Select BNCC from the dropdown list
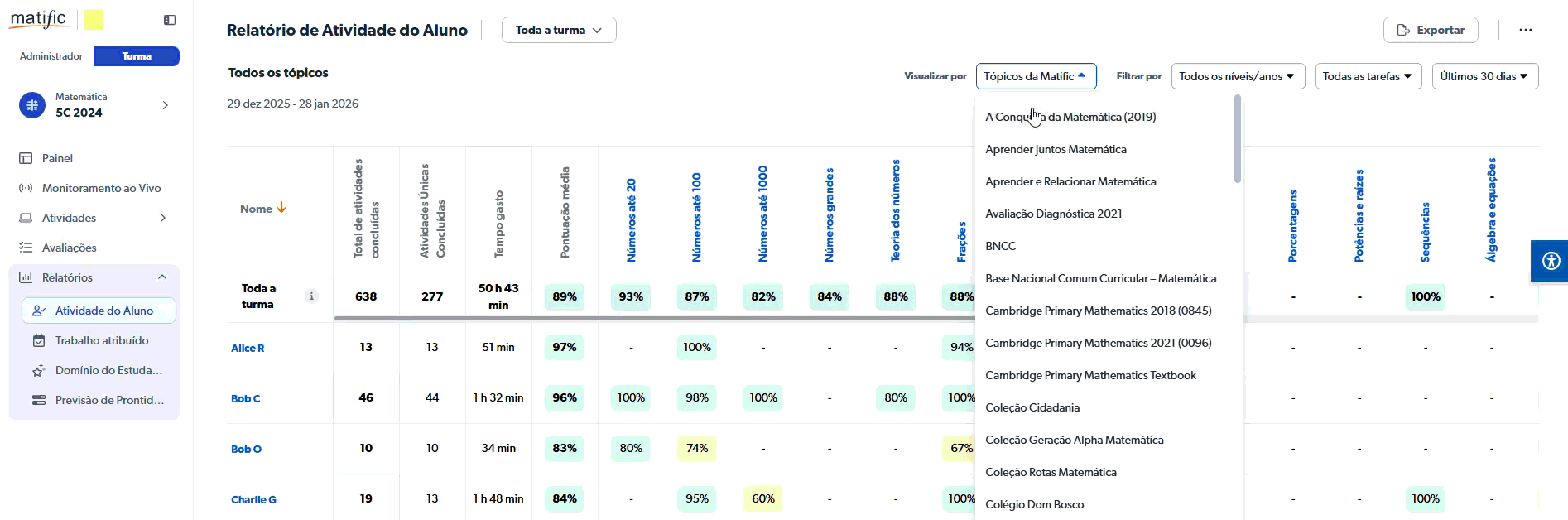This screenshot has width=1568, height=520. [1000, 246]
